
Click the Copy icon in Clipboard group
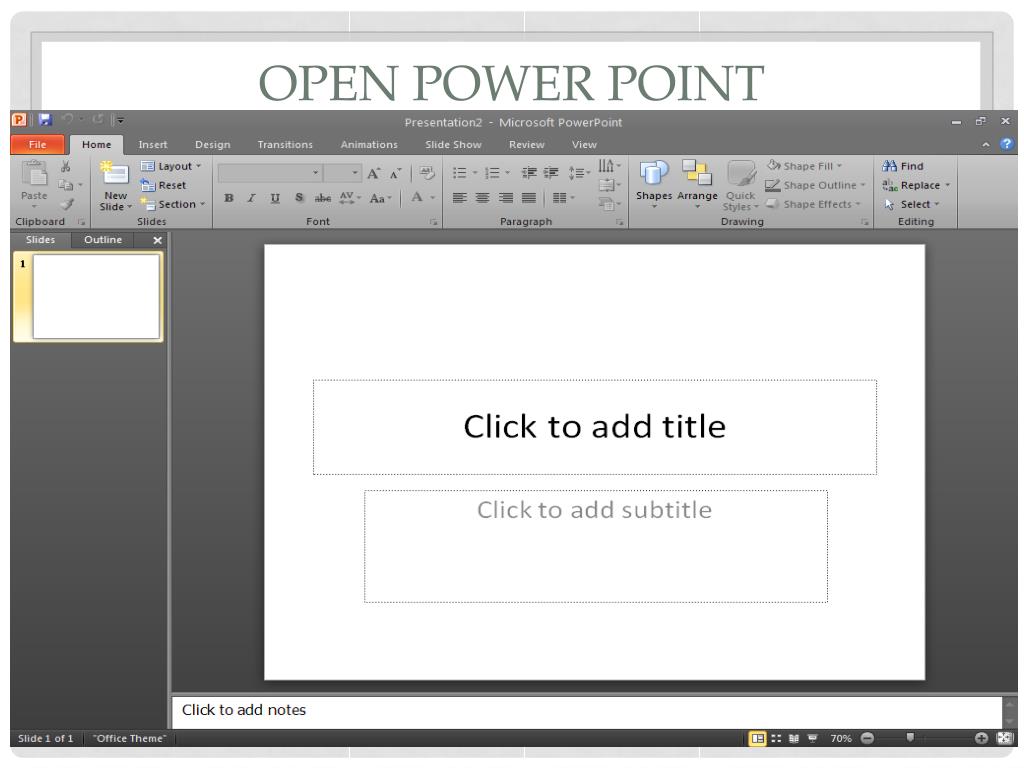click(65, 185)
